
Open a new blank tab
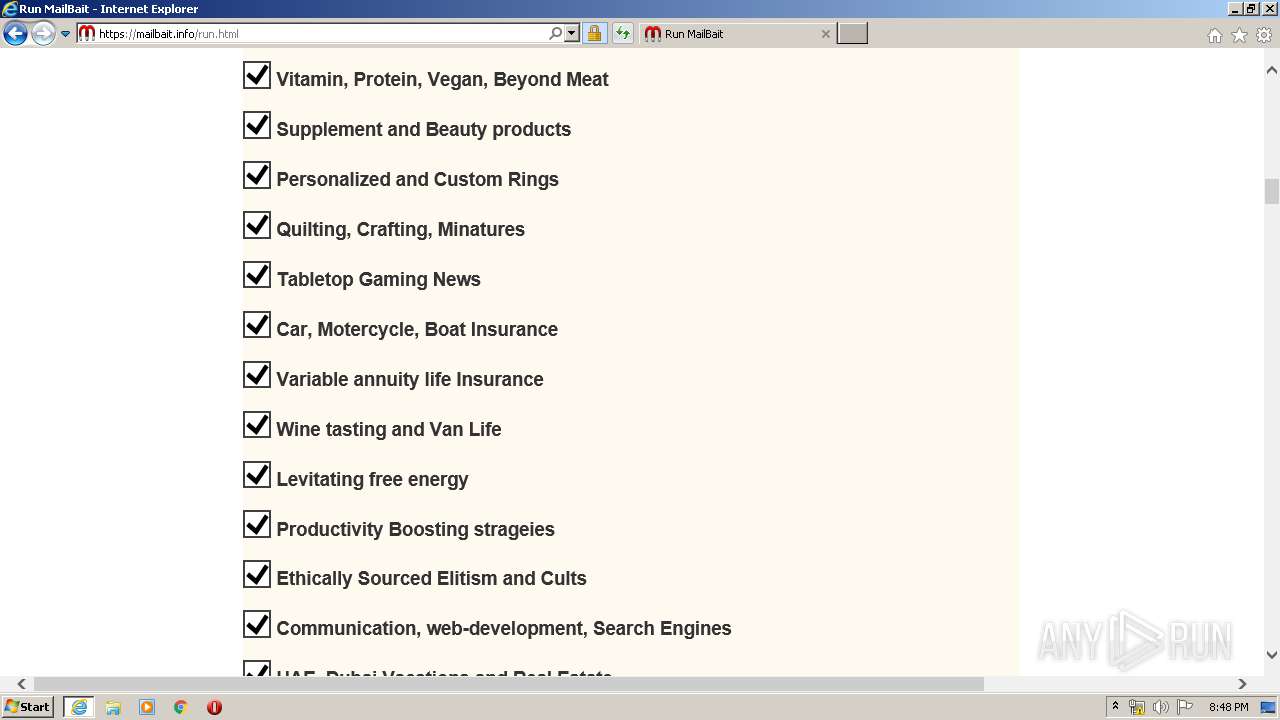tap(852, 33)
